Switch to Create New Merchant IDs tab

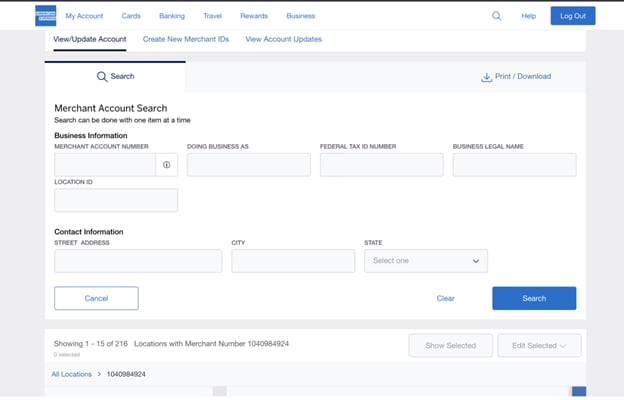(186, 39)
